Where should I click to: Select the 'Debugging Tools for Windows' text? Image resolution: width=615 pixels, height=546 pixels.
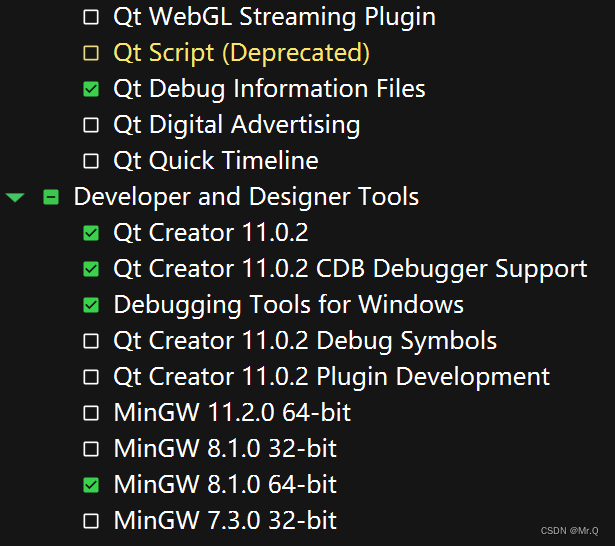pyautogui.click(x=289, y=305)
